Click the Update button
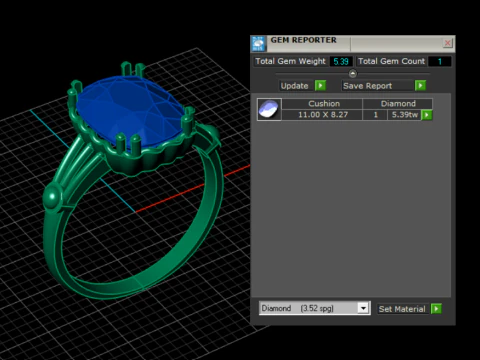This screenshot has height=360, width=480. [x=295, y=86]
